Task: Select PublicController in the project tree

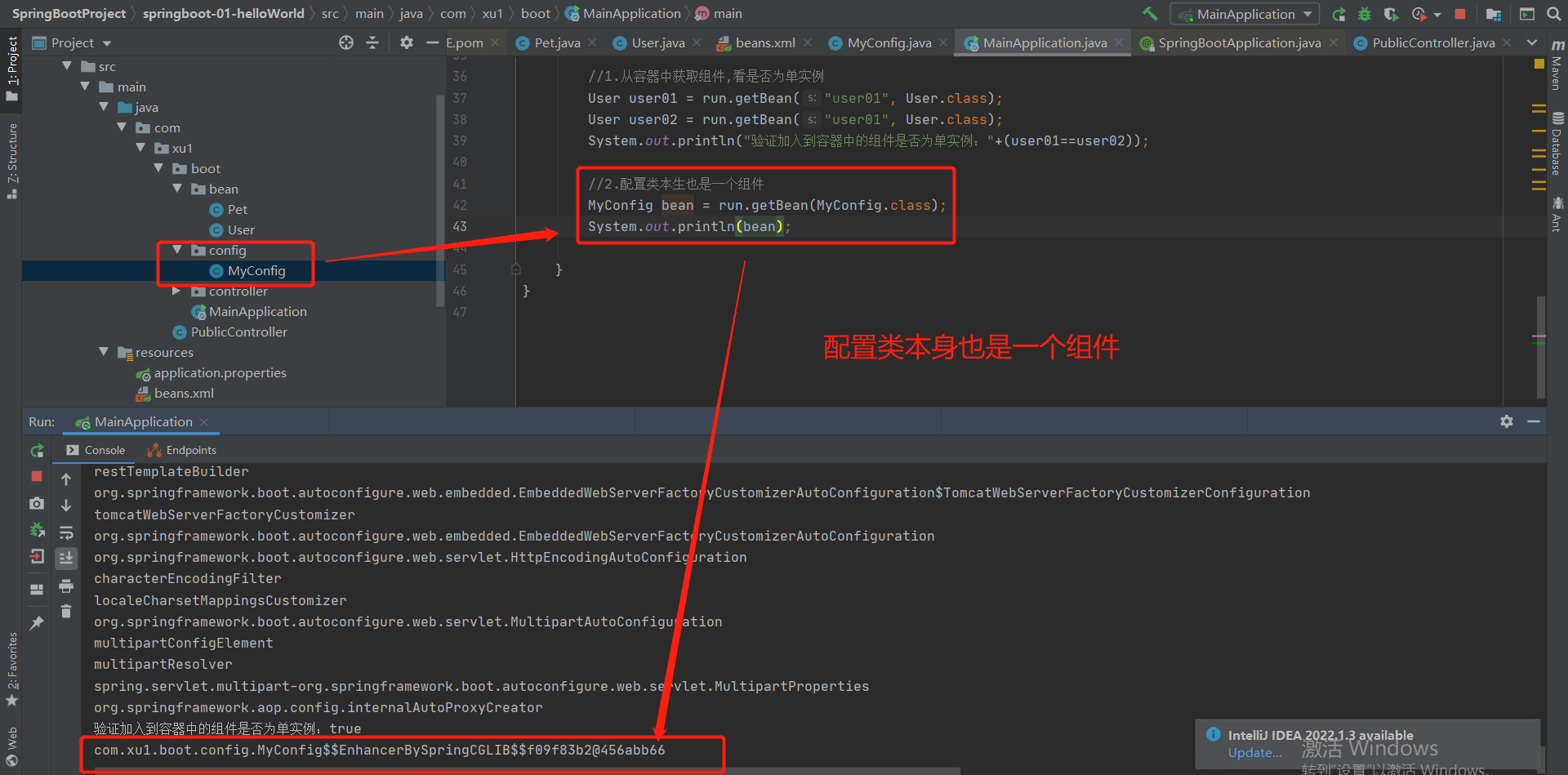Action: (x=238, y=332)
